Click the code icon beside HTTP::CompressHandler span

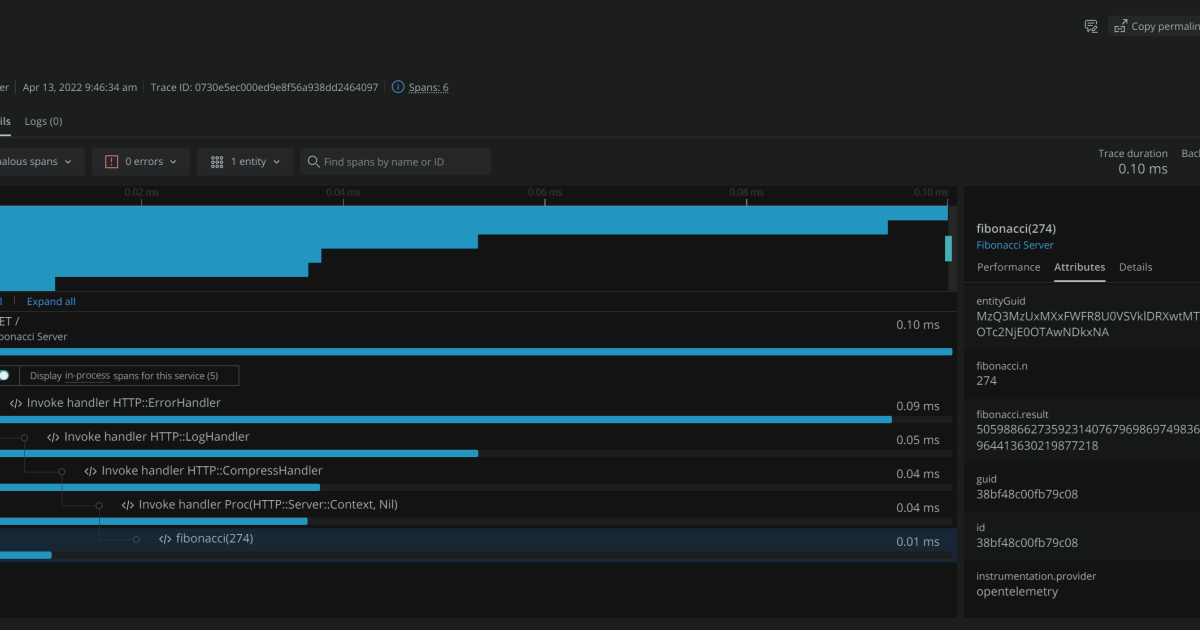click(90, 470)
